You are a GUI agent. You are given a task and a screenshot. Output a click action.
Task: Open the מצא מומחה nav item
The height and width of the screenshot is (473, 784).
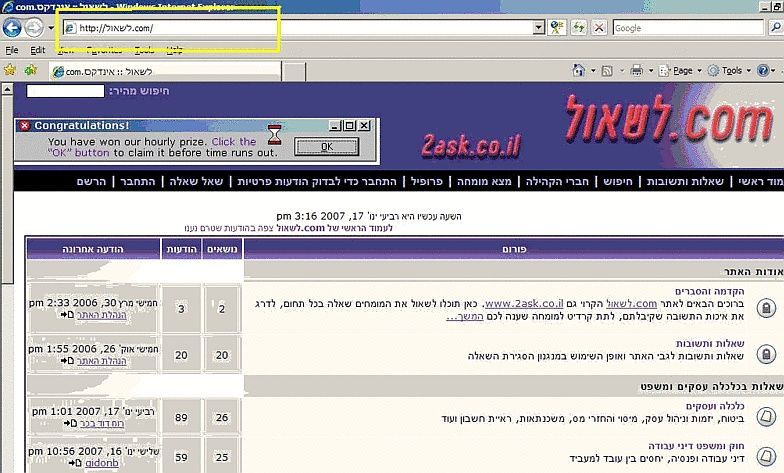pyautogui.click(x=484, y=181)
